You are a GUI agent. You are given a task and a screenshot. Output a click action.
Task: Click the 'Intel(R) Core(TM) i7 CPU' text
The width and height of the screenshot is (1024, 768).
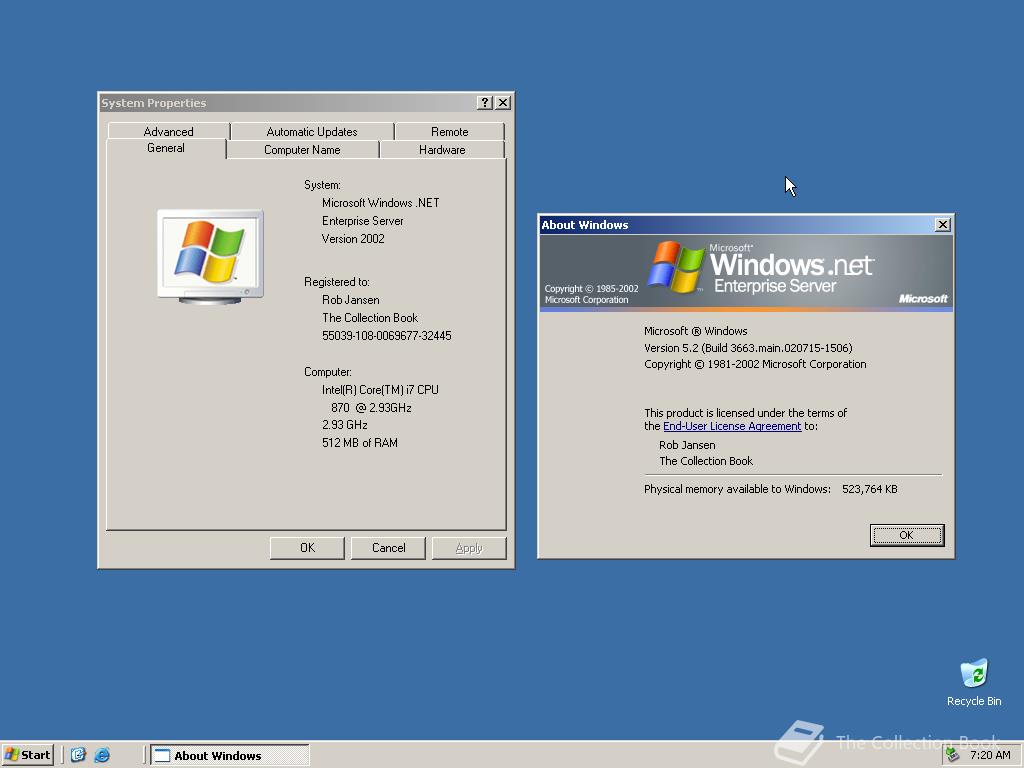(380, 390)
